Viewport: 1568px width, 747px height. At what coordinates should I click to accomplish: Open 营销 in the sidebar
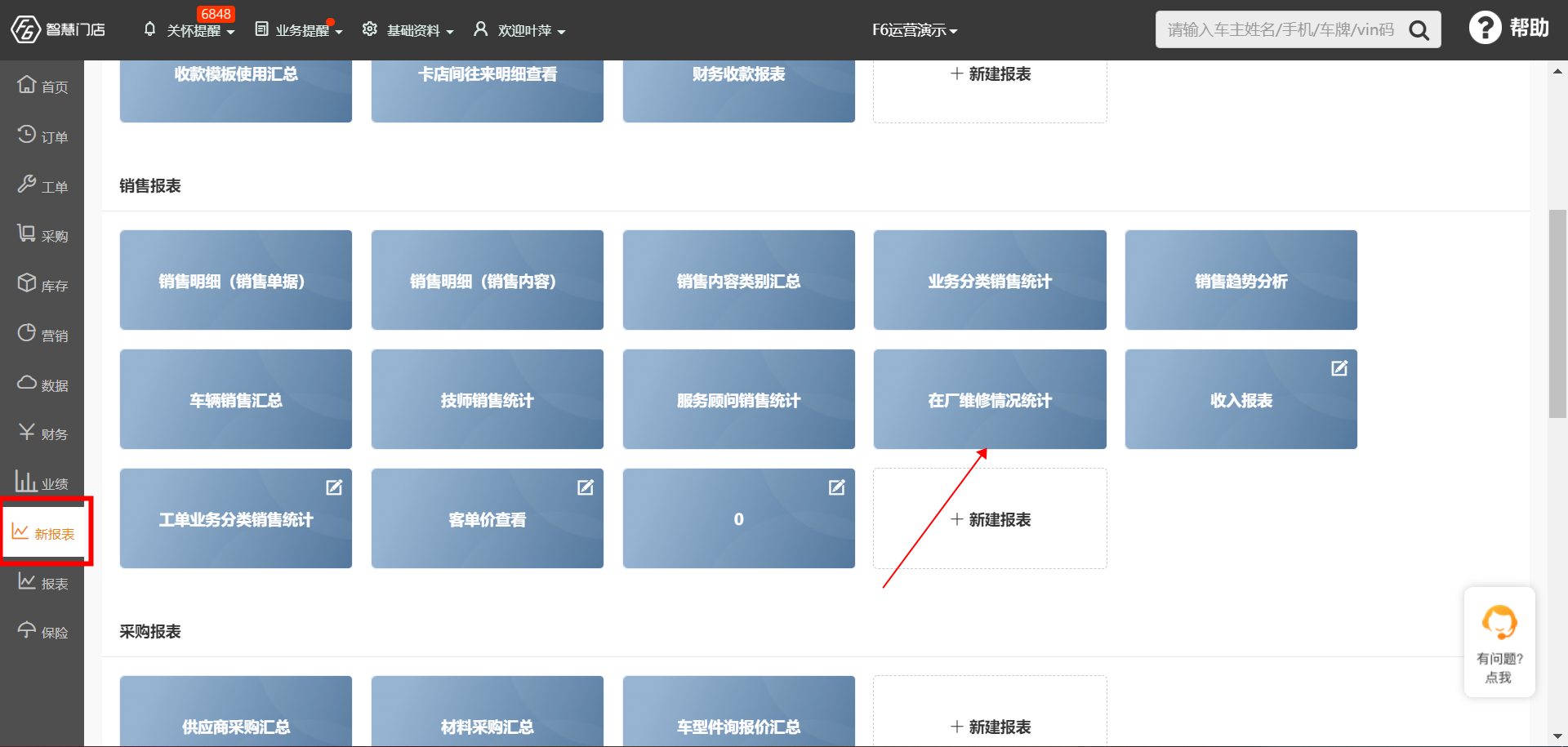click(x=42, y=335)
